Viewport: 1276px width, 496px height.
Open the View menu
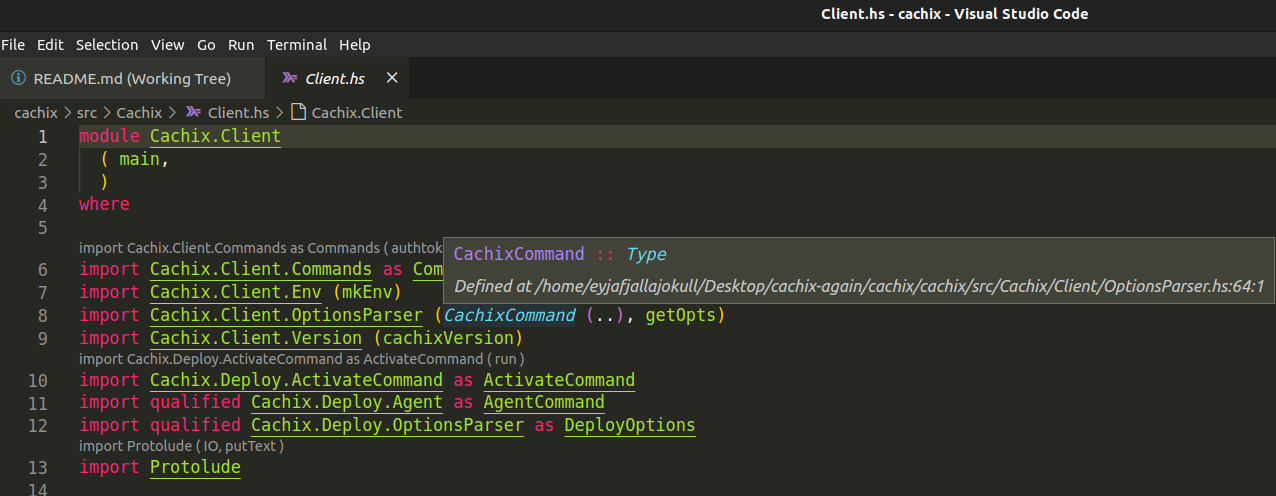point(168,45)
